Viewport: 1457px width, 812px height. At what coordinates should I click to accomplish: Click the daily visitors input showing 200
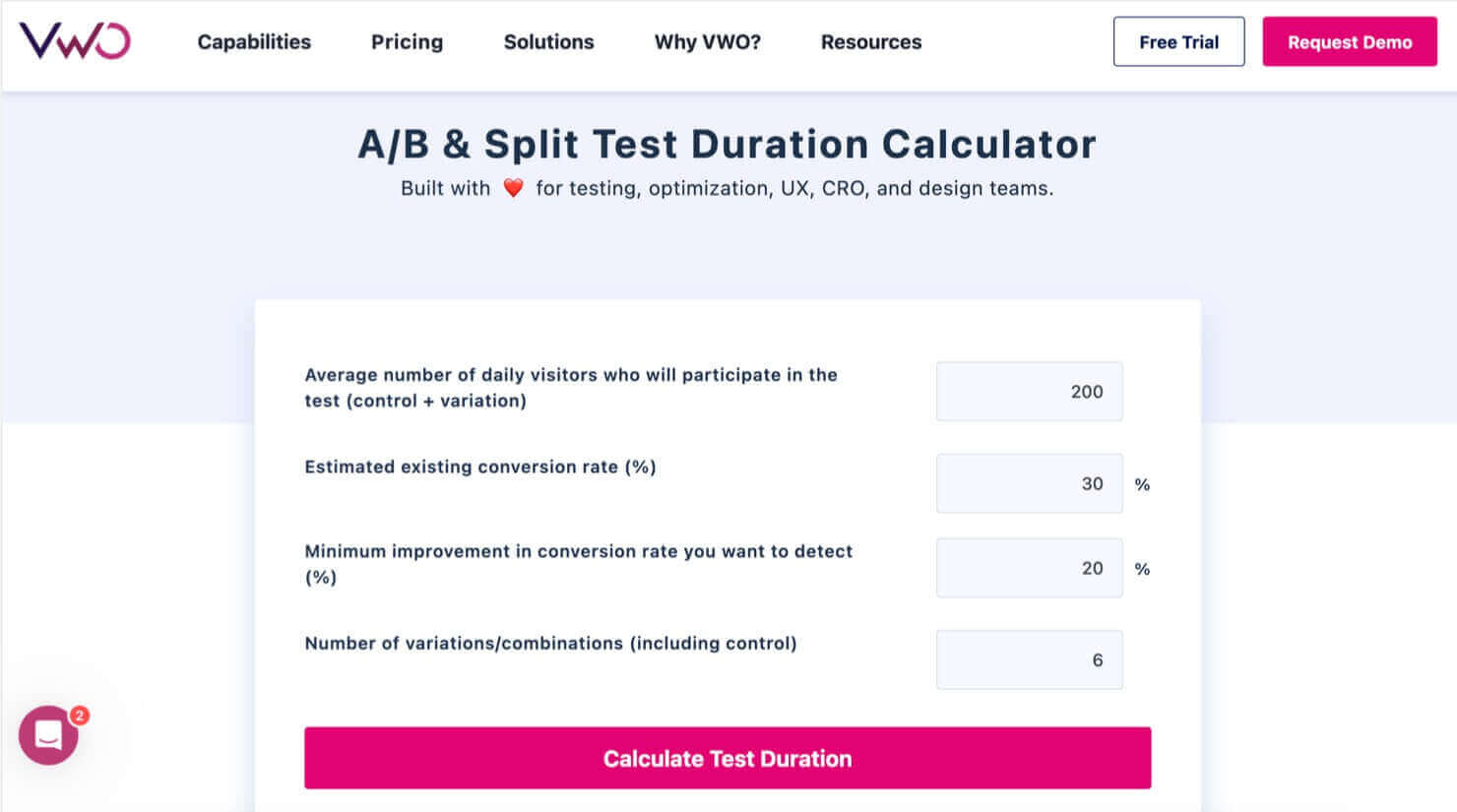[x=1029, y=391]
